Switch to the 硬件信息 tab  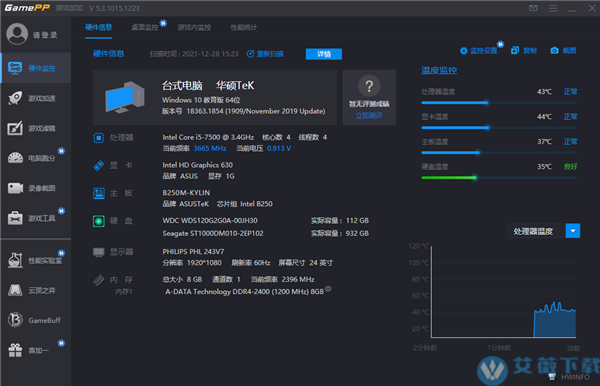click(x=98, y=28)
